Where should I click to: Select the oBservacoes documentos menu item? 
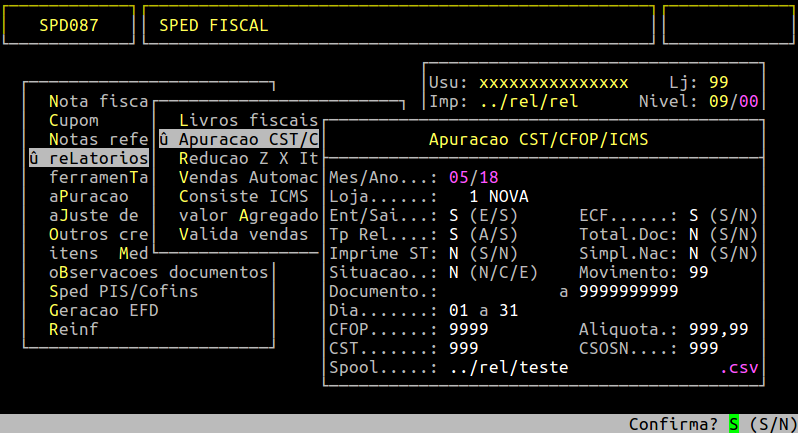pos(158,272)
